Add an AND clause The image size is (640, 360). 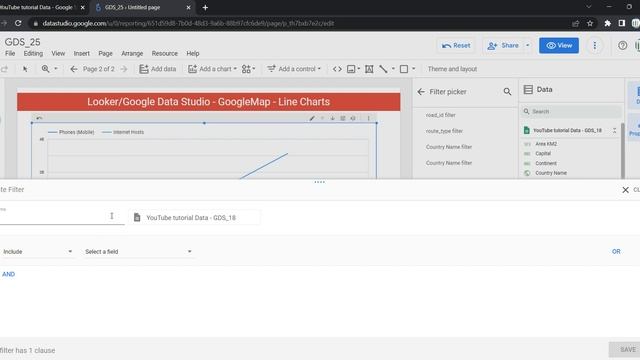pyautogui.click(x=8, y=274)
